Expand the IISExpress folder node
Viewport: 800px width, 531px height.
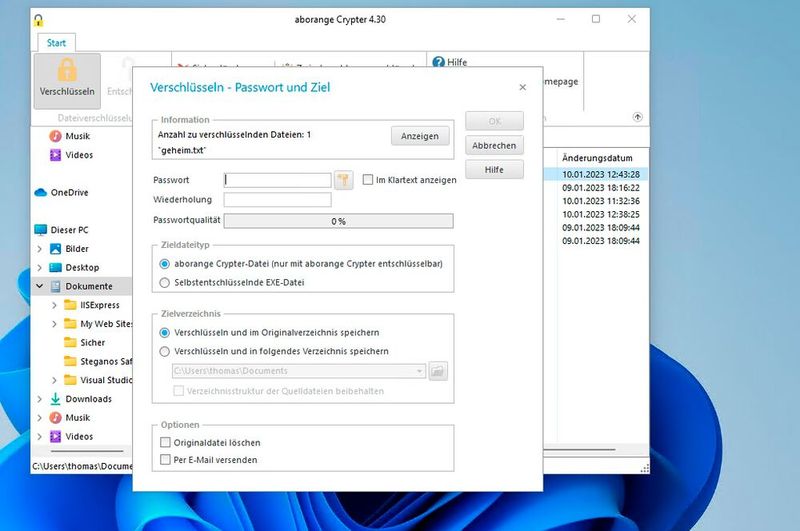tap(54, 305)
